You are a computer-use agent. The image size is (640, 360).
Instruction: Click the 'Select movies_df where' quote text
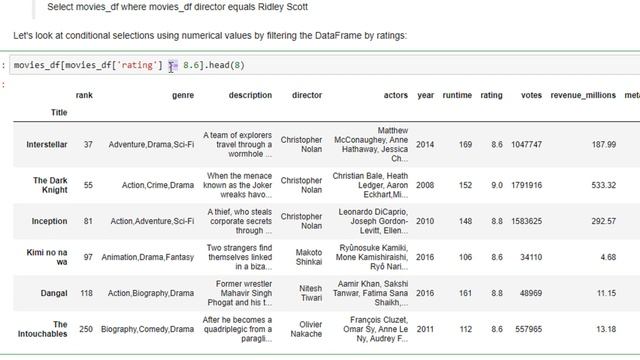[178, 7]
